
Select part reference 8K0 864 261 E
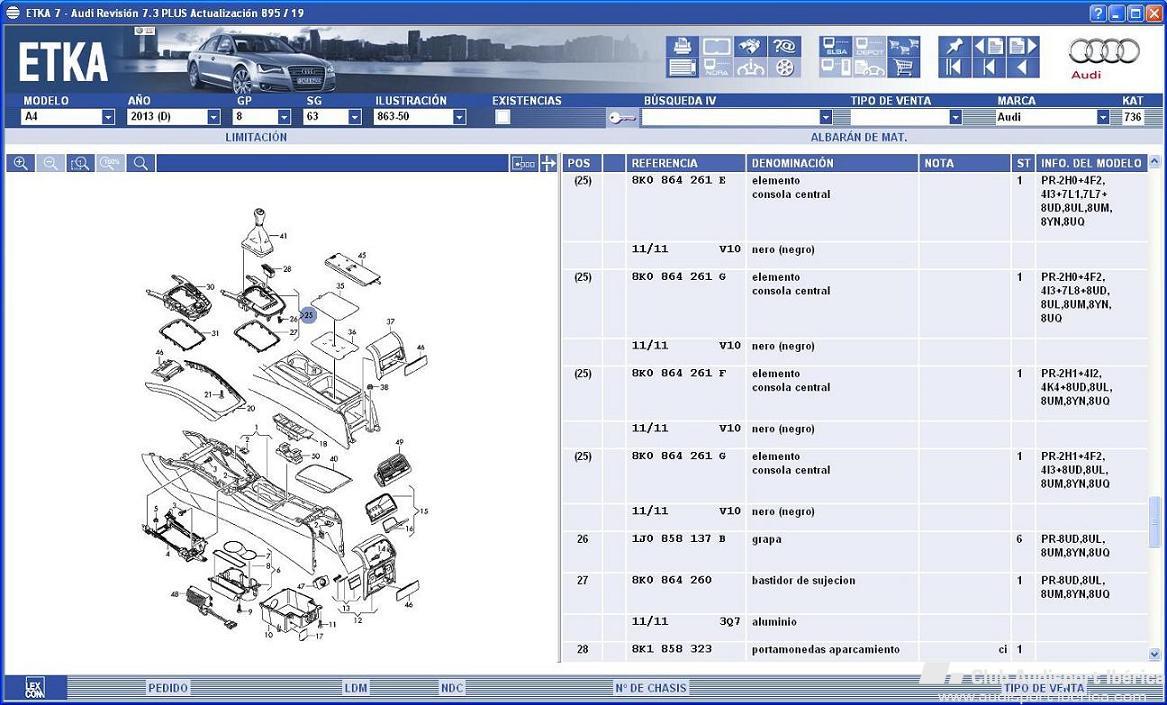point(679,180)
